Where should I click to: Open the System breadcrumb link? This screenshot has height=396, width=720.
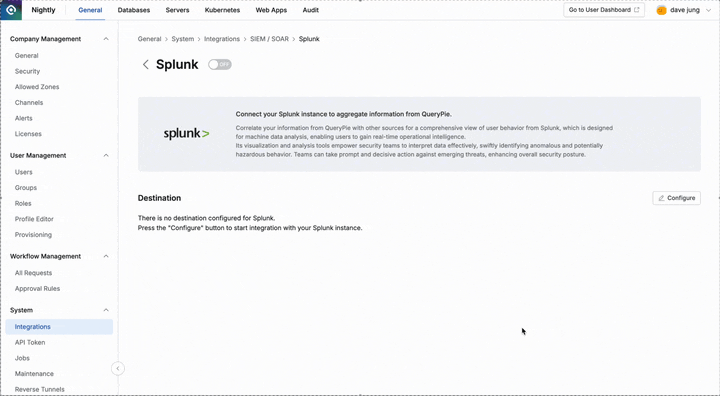pyautogui.click(x=183, y=39)
